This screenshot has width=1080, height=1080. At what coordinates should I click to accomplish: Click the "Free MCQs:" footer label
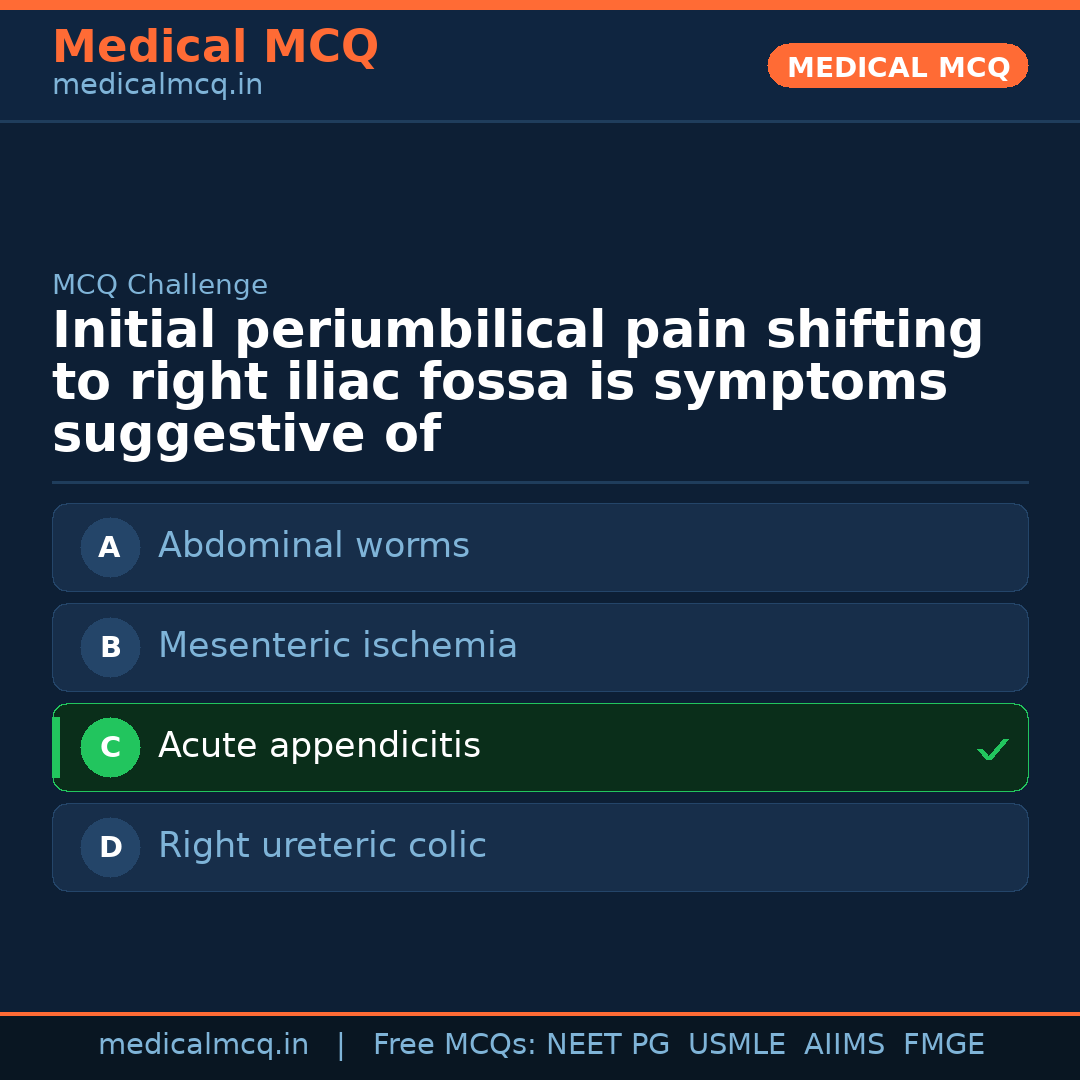pos(454,1045)
